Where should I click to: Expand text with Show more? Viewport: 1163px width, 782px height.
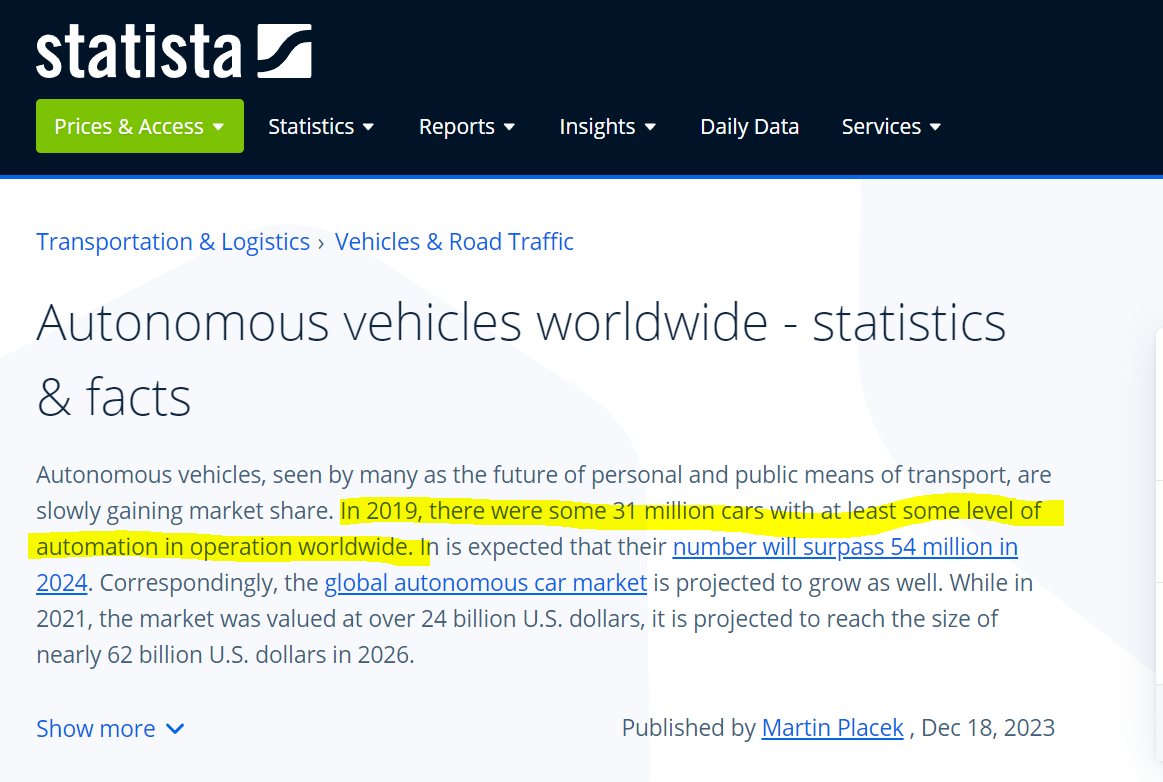pos(111,729)
